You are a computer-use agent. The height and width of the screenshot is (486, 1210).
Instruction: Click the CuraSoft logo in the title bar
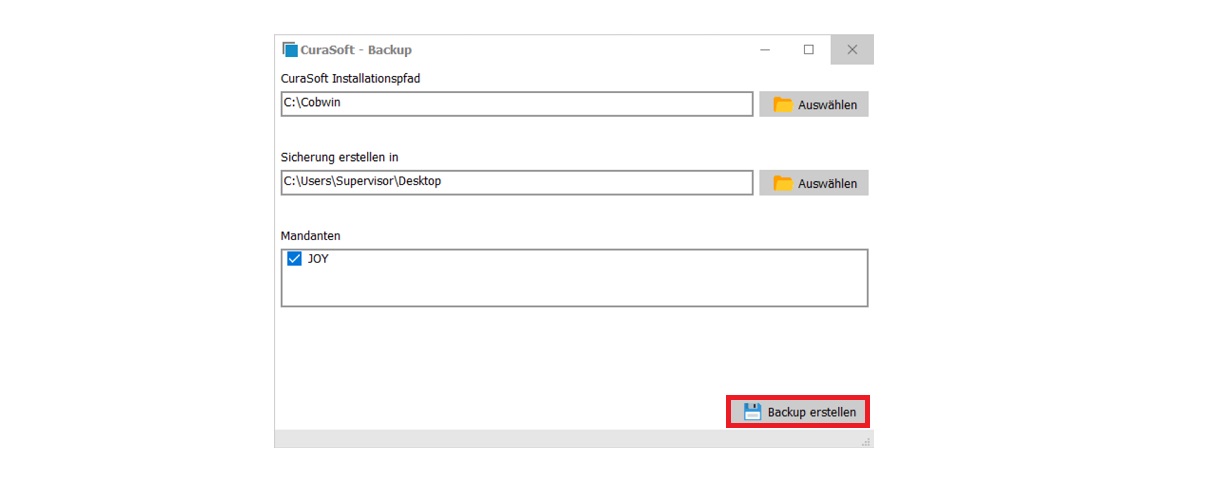coord(290,49)
